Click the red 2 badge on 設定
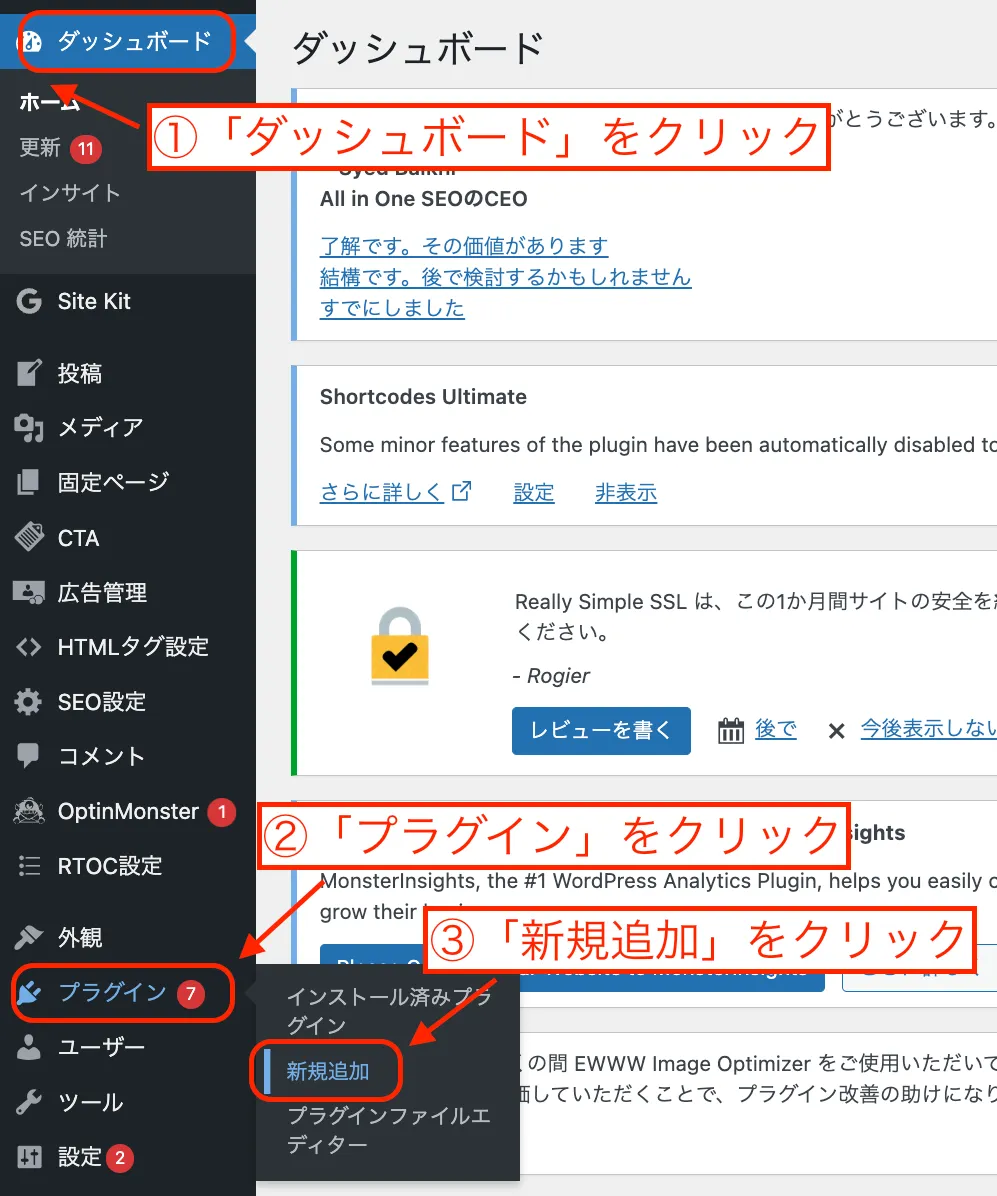The height and width of the screenshot is (1196, 997). [x=120, y=1158]
